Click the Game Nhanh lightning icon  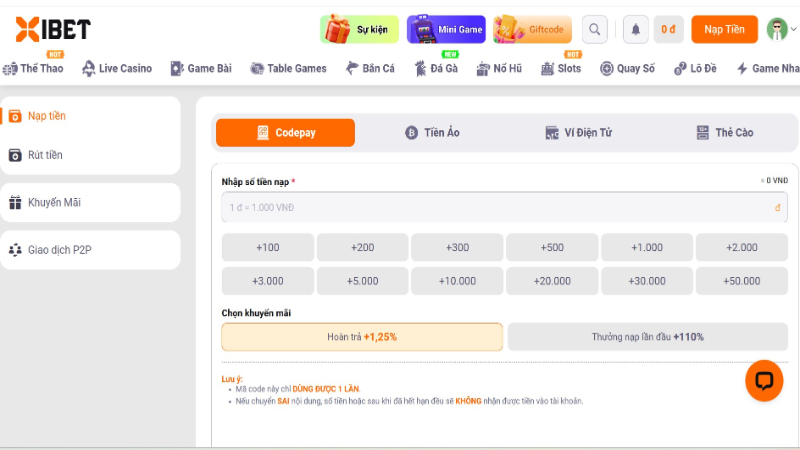pyautogui.click(x=742, y=68)
